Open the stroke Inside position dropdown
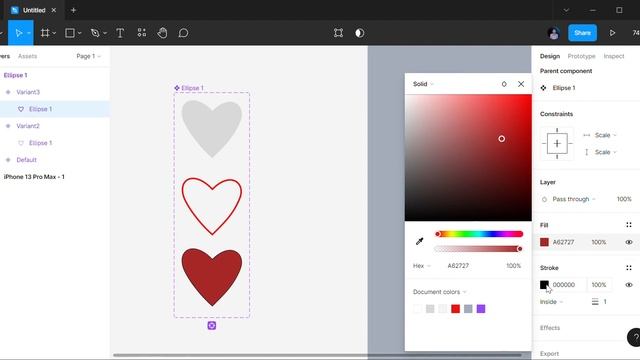This screenshot has height=360, width=640. tap(551, 302)
